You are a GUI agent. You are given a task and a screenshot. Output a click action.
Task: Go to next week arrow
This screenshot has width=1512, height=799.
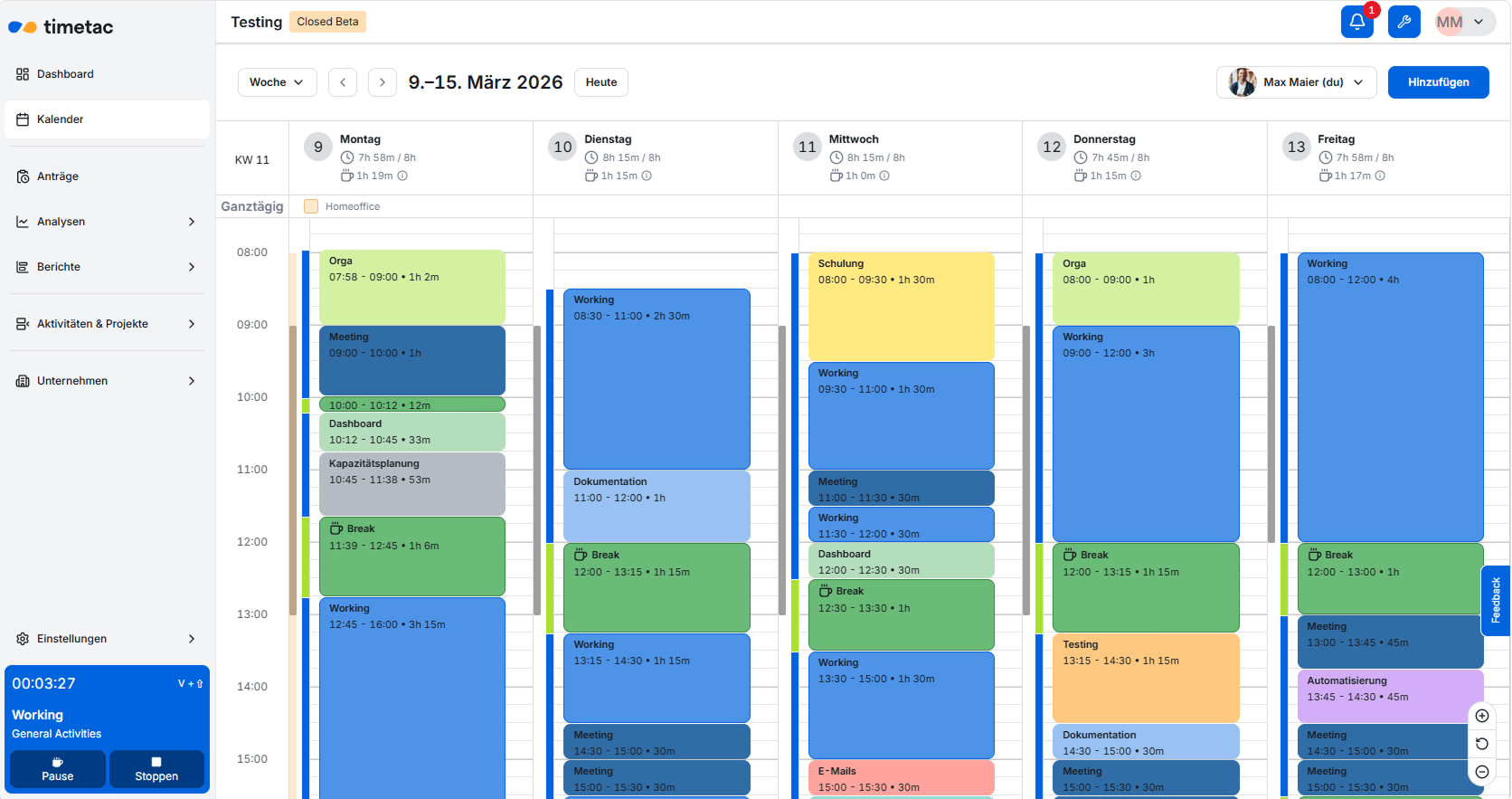(x=383, y=82)
